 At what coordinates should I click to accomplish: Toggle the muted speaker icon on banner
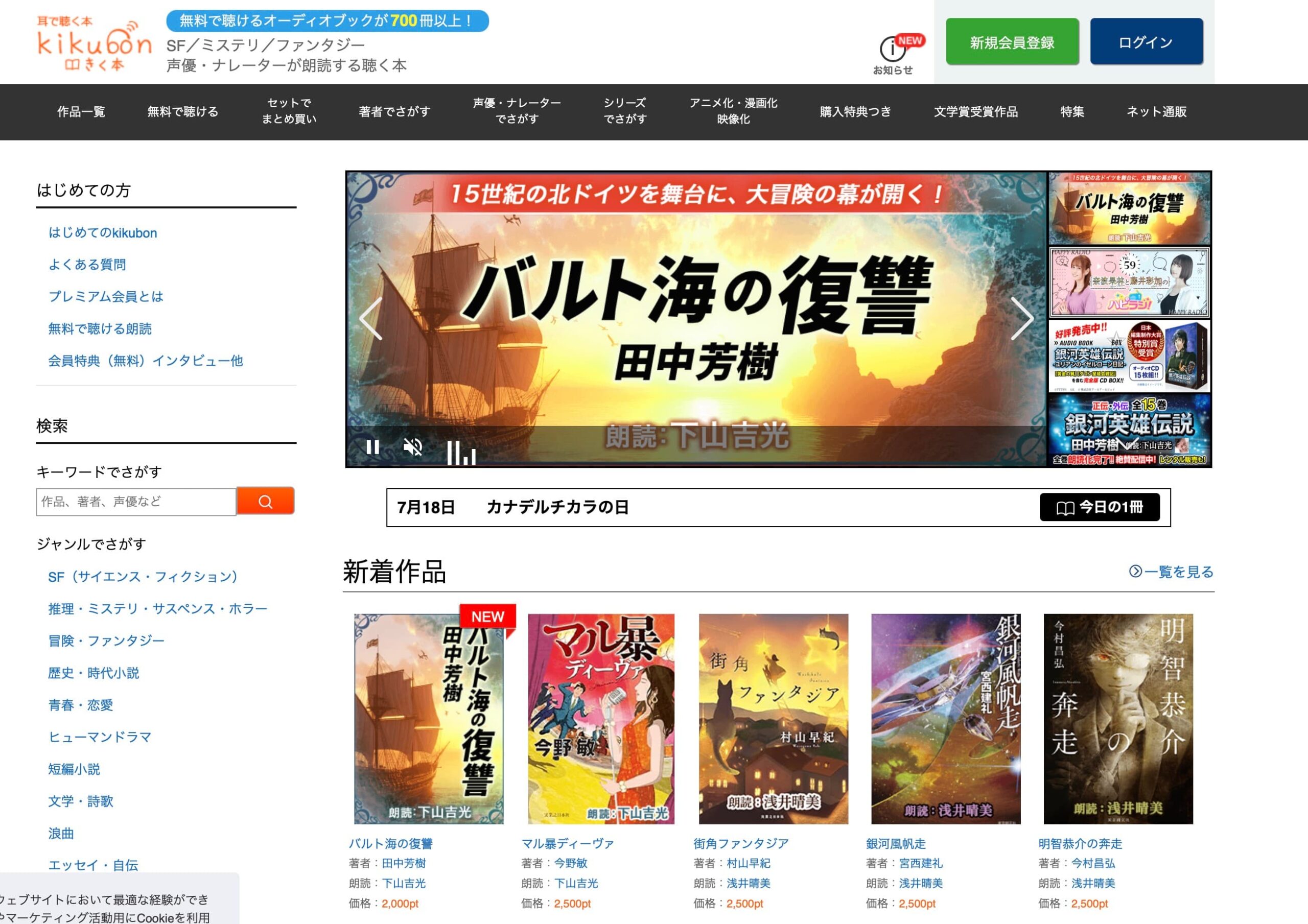[413, 447]
